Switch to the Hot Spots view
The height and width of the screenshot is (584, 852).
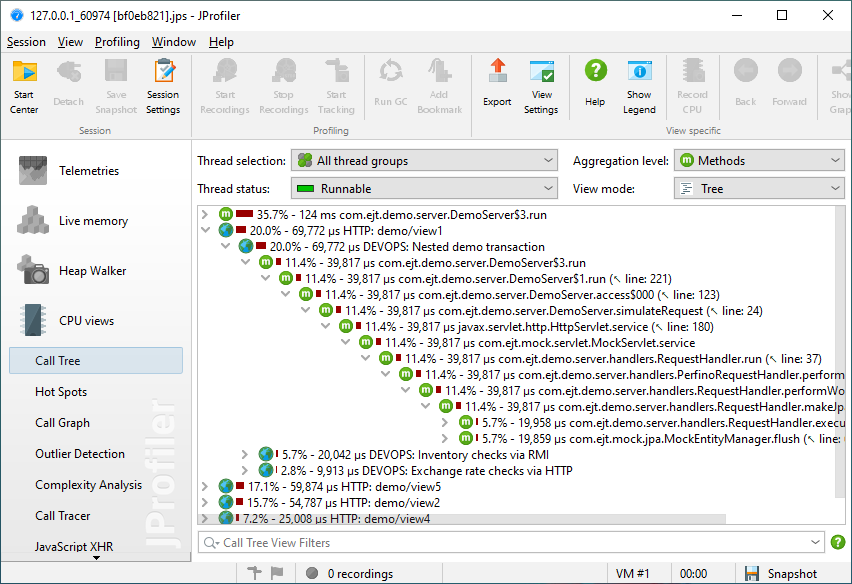[61, 392]
